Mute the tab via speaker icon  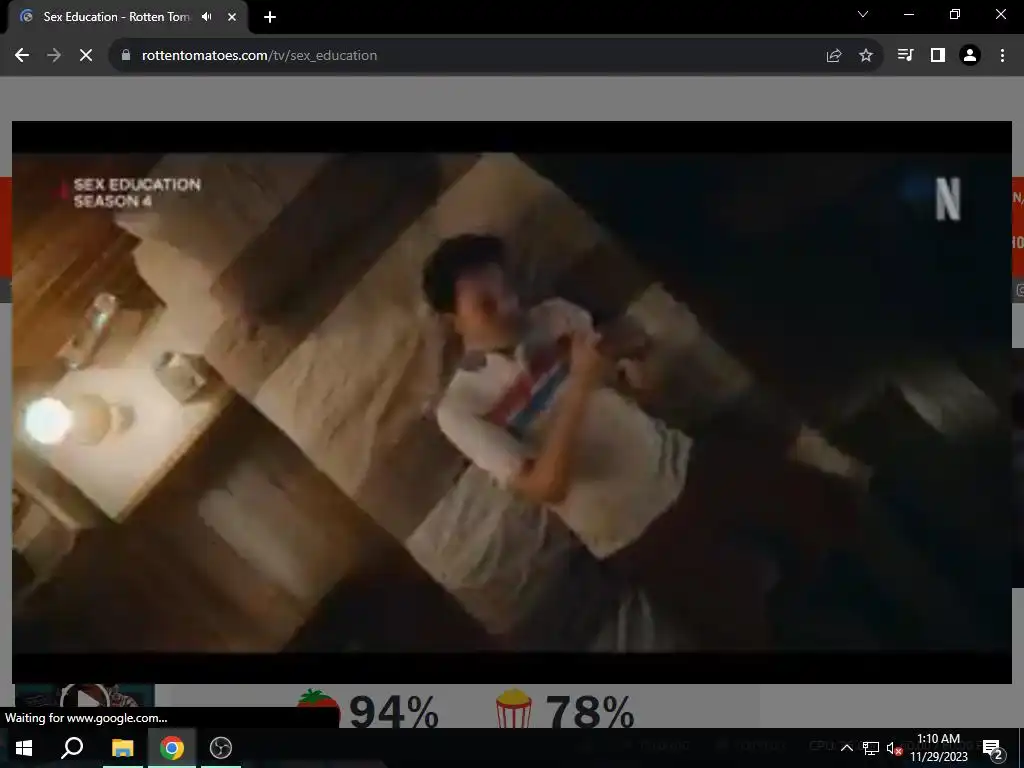coord(207,17)
